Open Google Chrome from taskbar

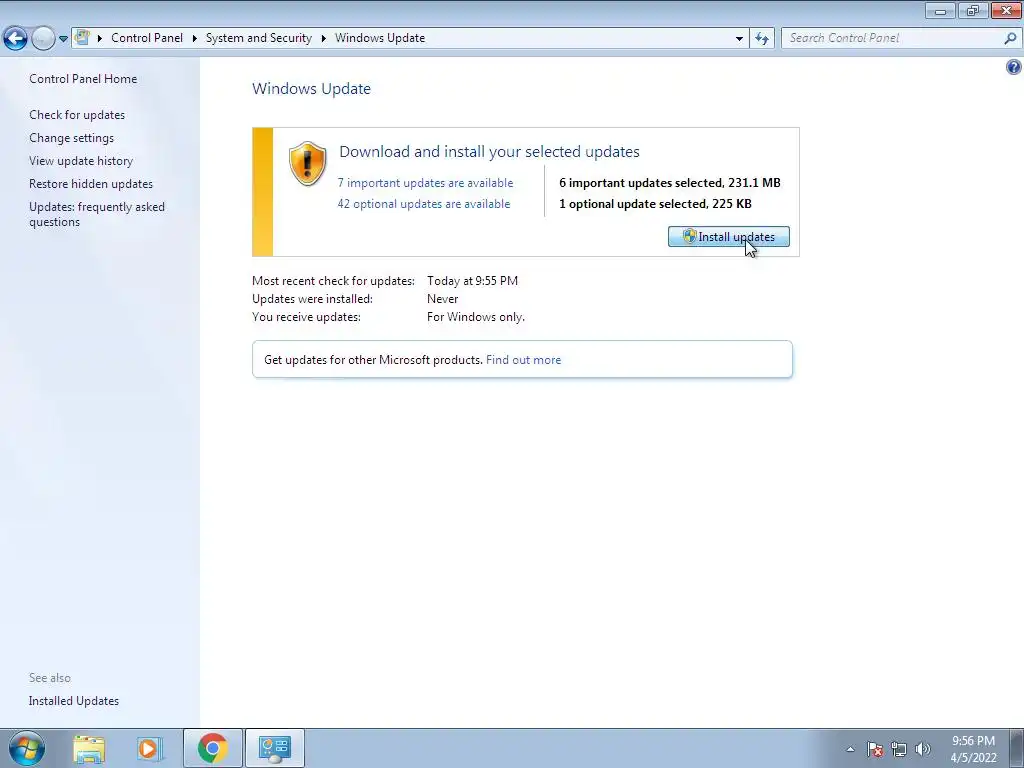tap(212, 748)
